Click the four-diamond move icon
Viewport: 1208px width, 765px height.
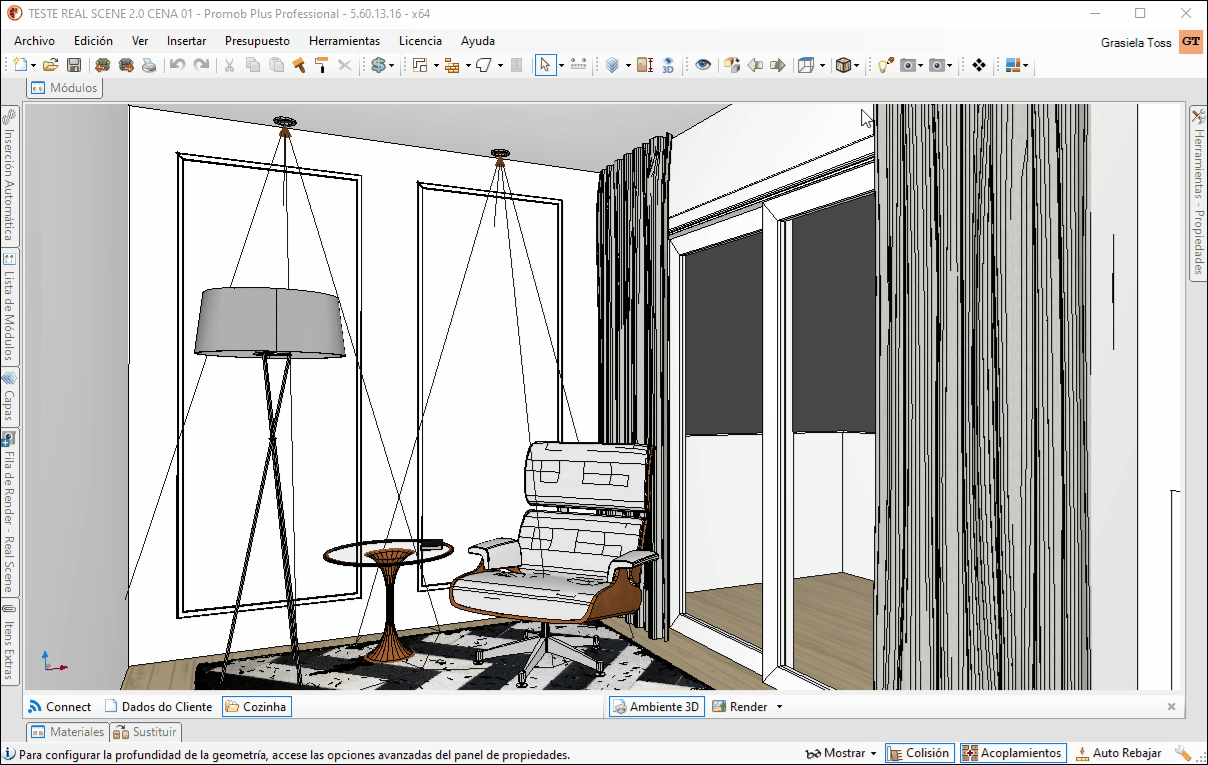click(979, 65)
